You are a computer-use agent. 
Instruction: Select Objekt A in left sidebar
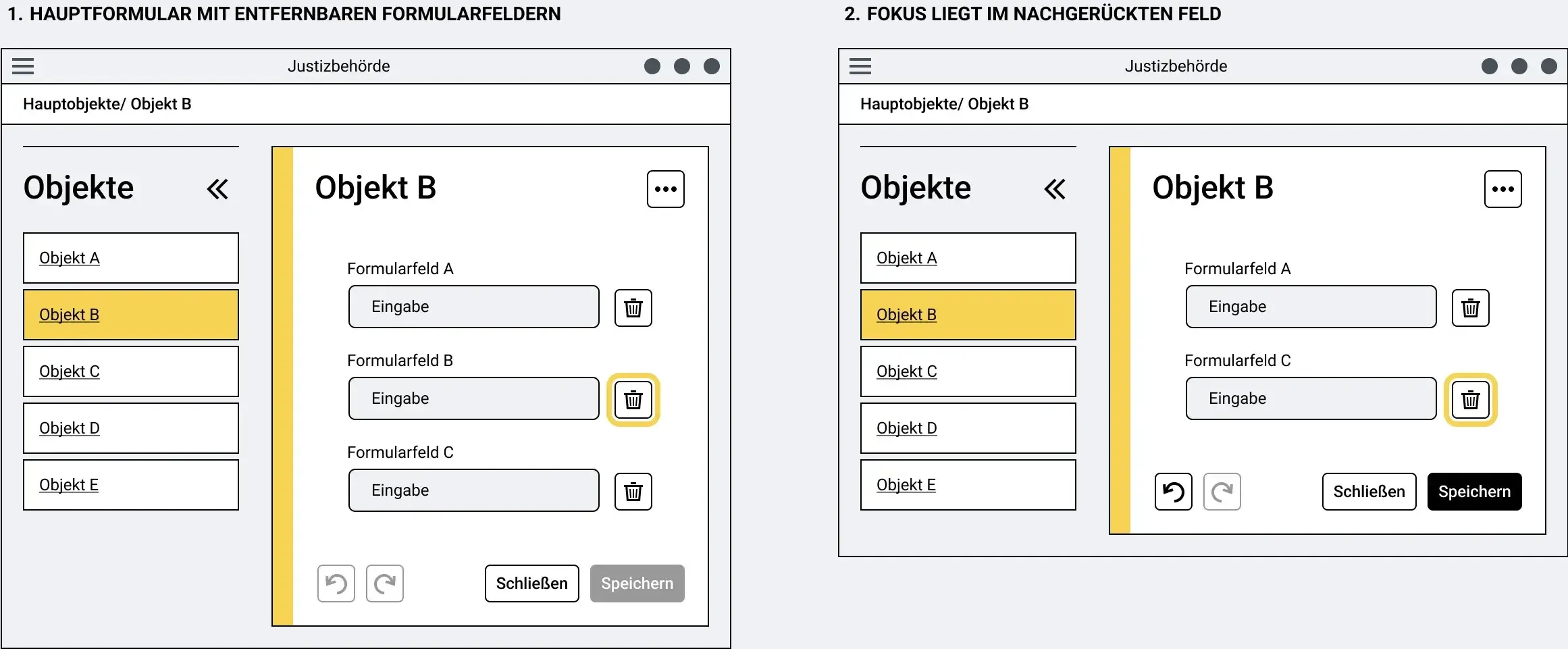click(x=131, y=258)
